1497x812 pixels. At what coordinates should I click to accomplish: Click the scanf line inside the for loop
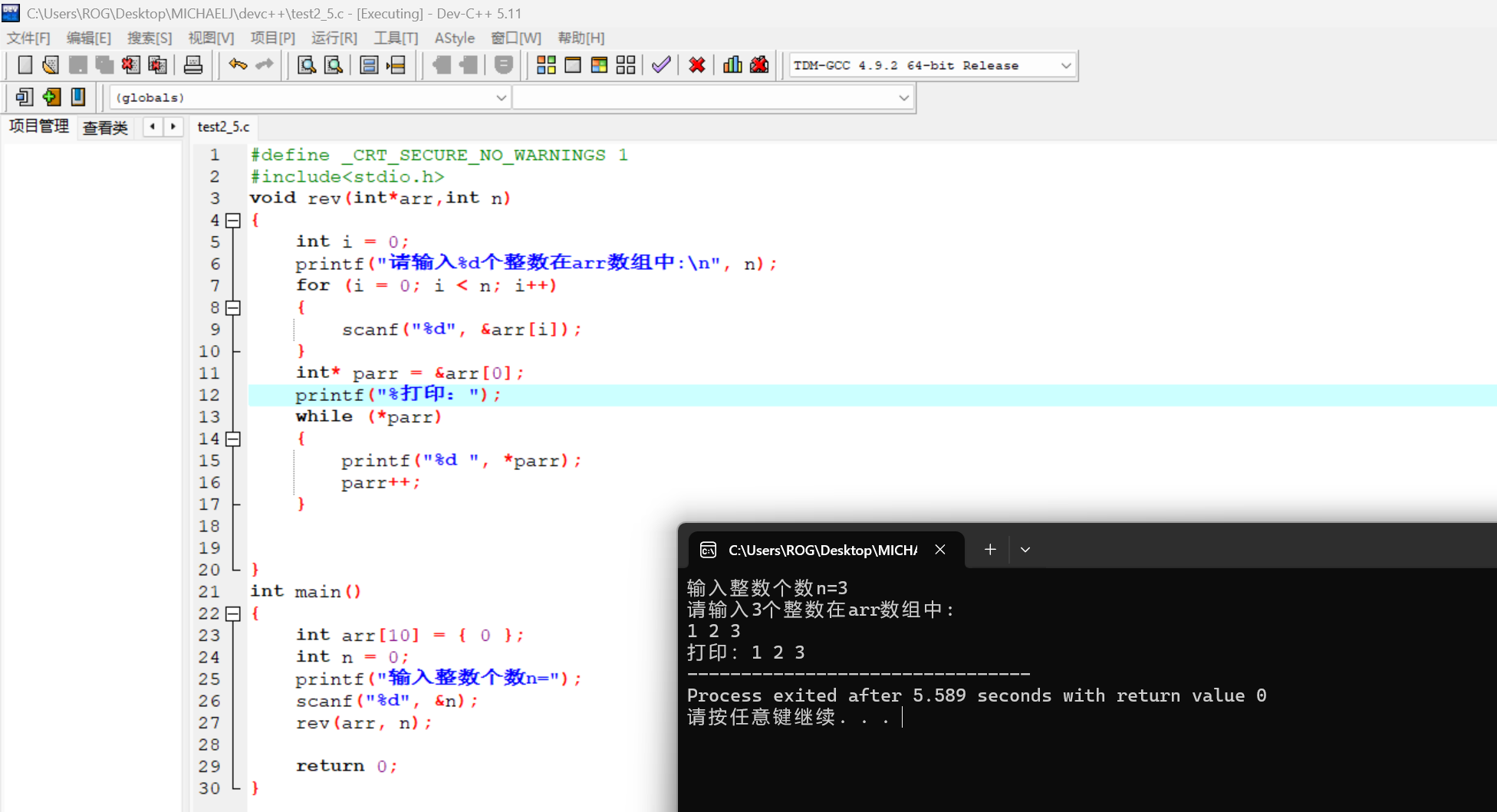coord(462,330)
